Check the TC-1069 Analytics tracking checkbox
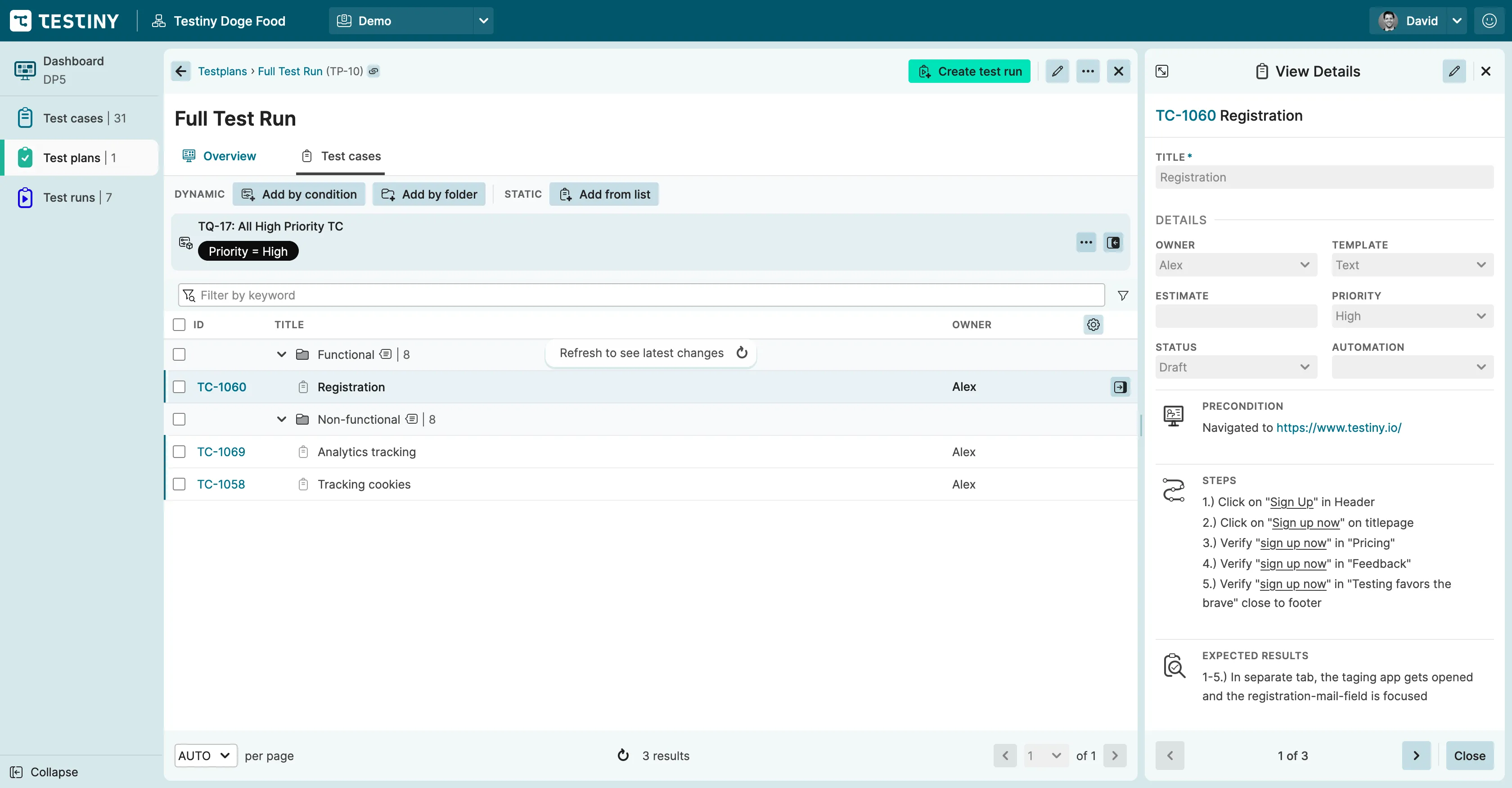The width and height of the screenshot is (1512, 788). click(x=179, y=452)
